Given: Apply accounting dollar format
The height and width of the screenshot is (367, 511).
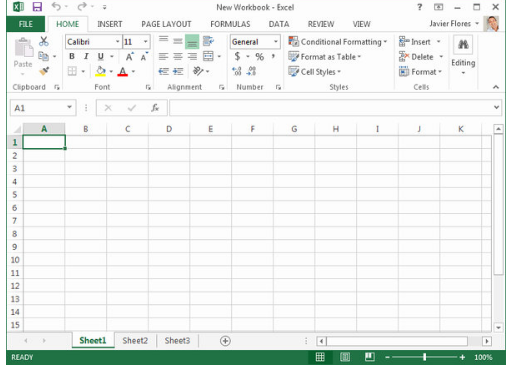Looking at the screenshot, I should click(237, 56).
